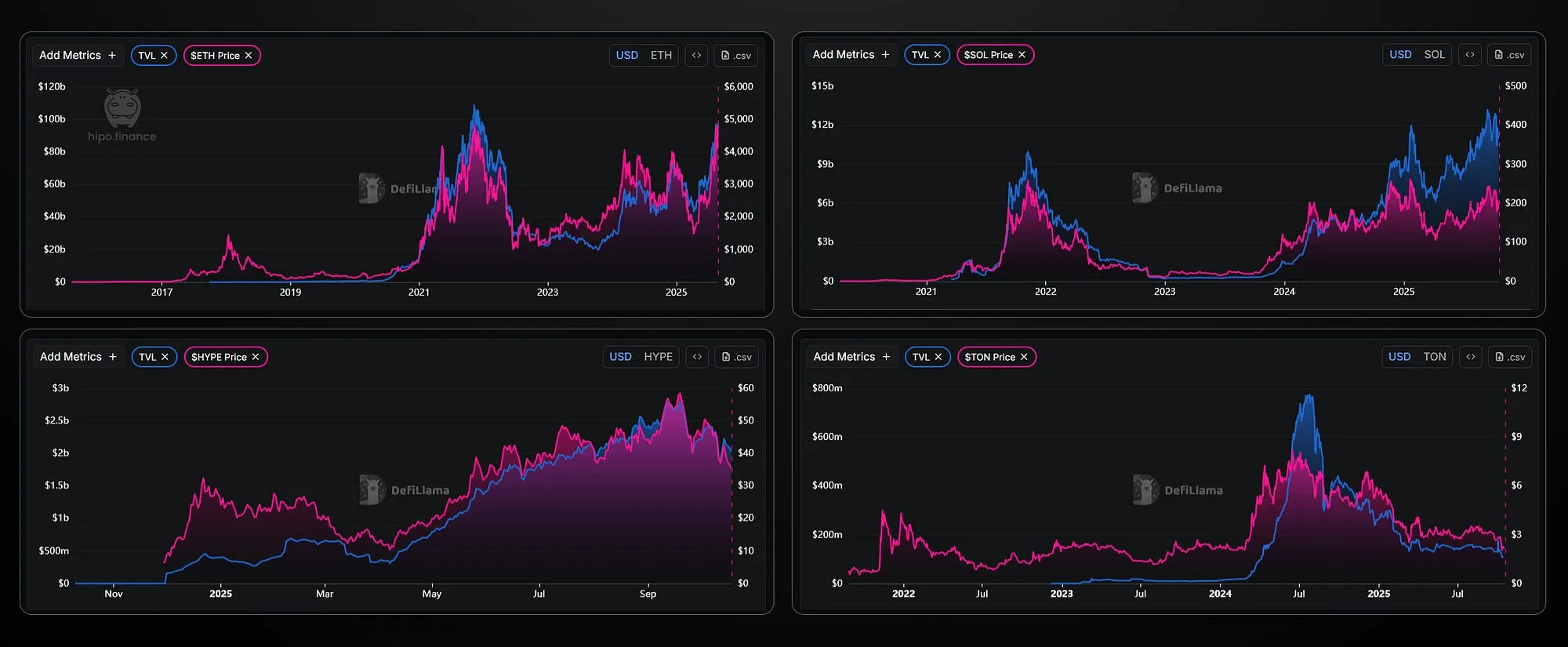Image resolution: width=1568 pixels, height=647 pixels.
Task: Open Add Metrics in SOL chart
Action: coord(851,54)
